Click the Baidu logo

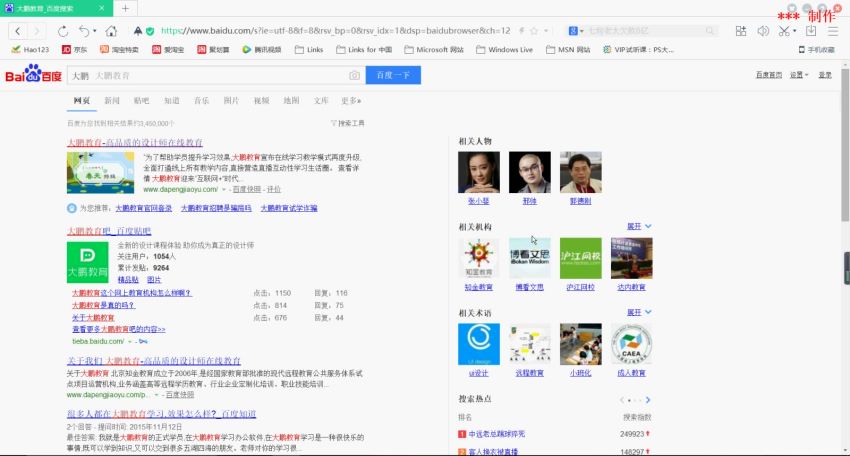[33, 74]
